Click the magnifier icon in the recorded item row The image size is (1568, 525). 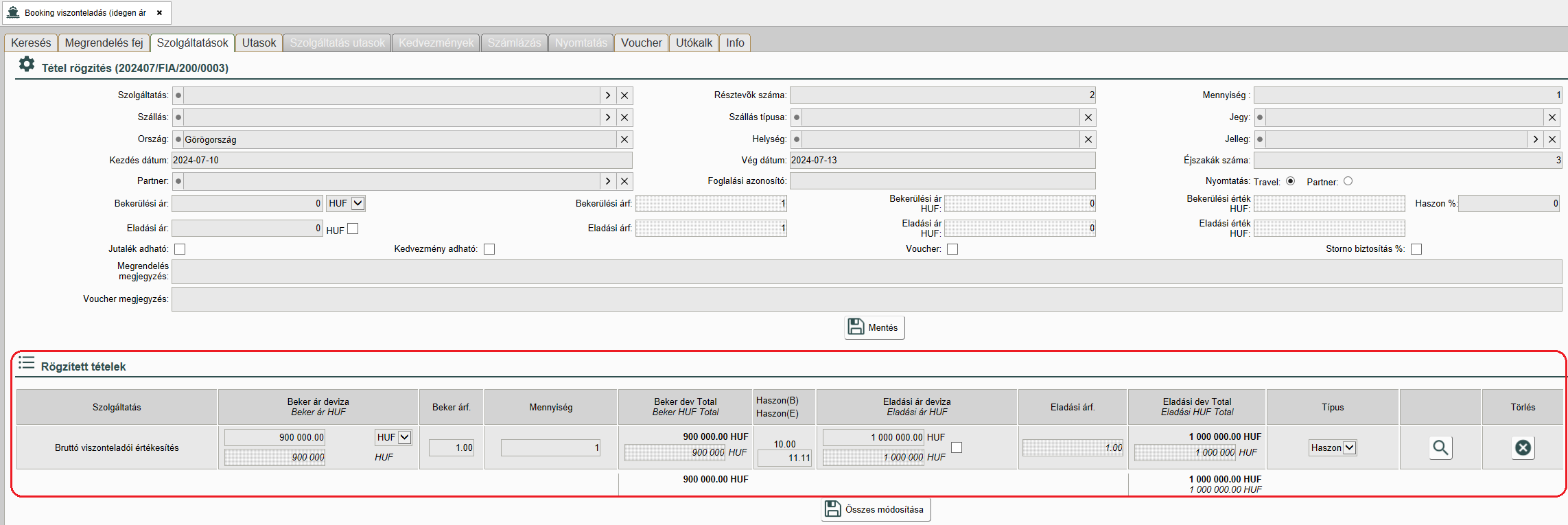pyautogui.click(x=1440, y=448)
